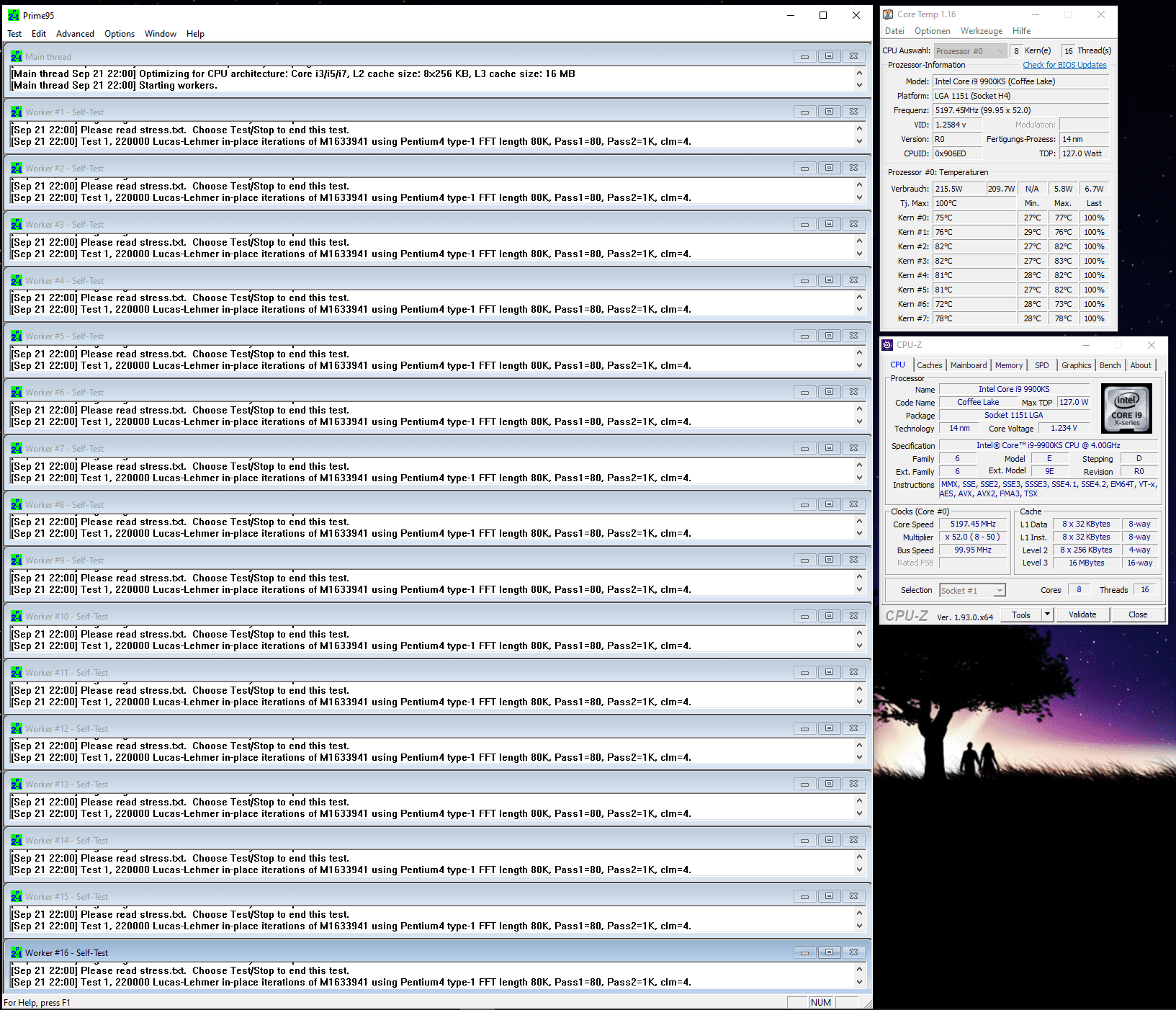
Task: Click the Worker #8 Self-Test window icon
Action: point(17,505)
